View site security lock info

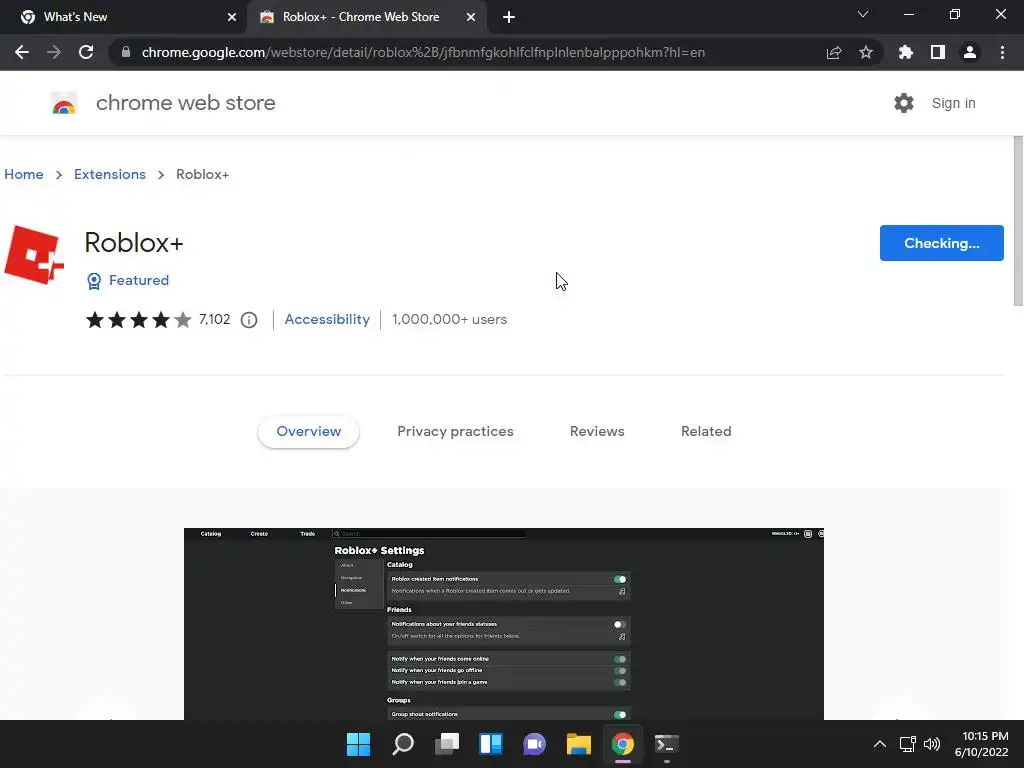coord(126,52)
